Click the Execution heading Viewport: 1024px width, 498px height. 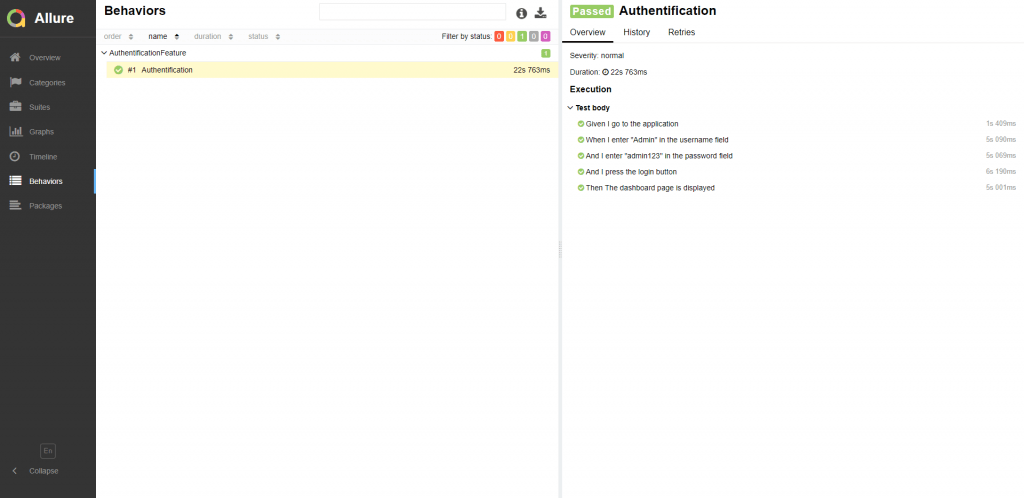pos(590,89)
